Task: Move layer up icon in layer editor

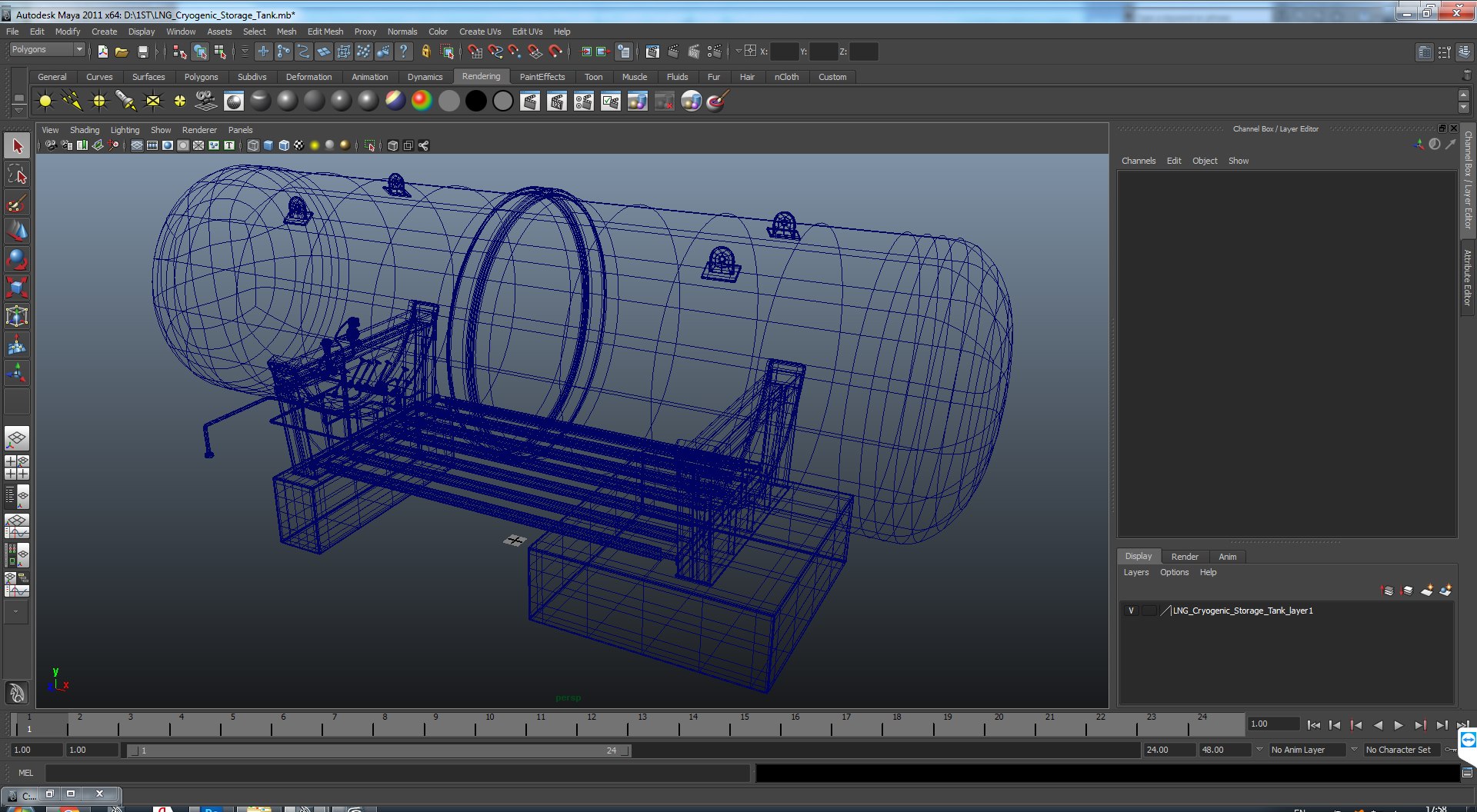Action: (x=1388, y=591)
